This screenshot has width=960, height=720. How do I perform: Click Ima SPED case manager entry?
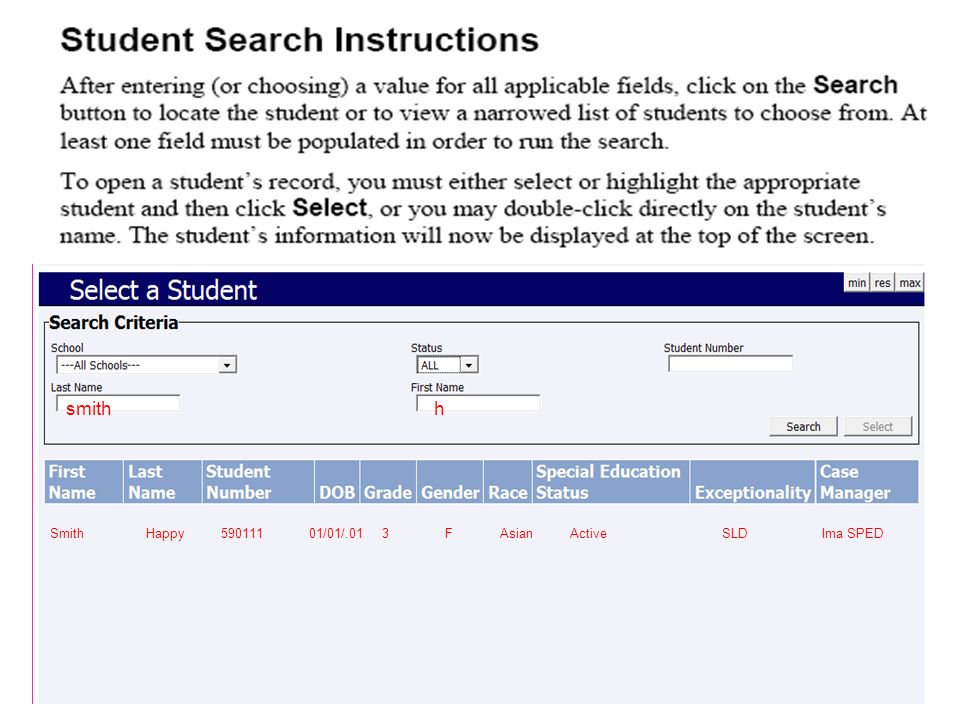coord(852,534)
